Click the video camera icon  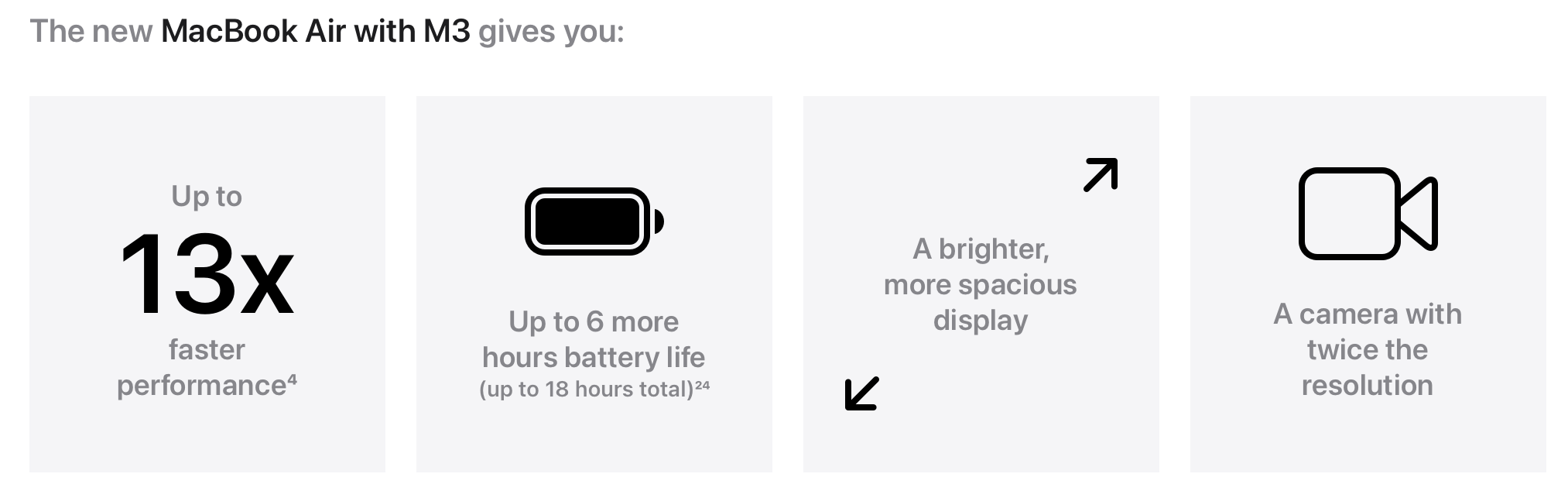click(x=1368, y=213)
